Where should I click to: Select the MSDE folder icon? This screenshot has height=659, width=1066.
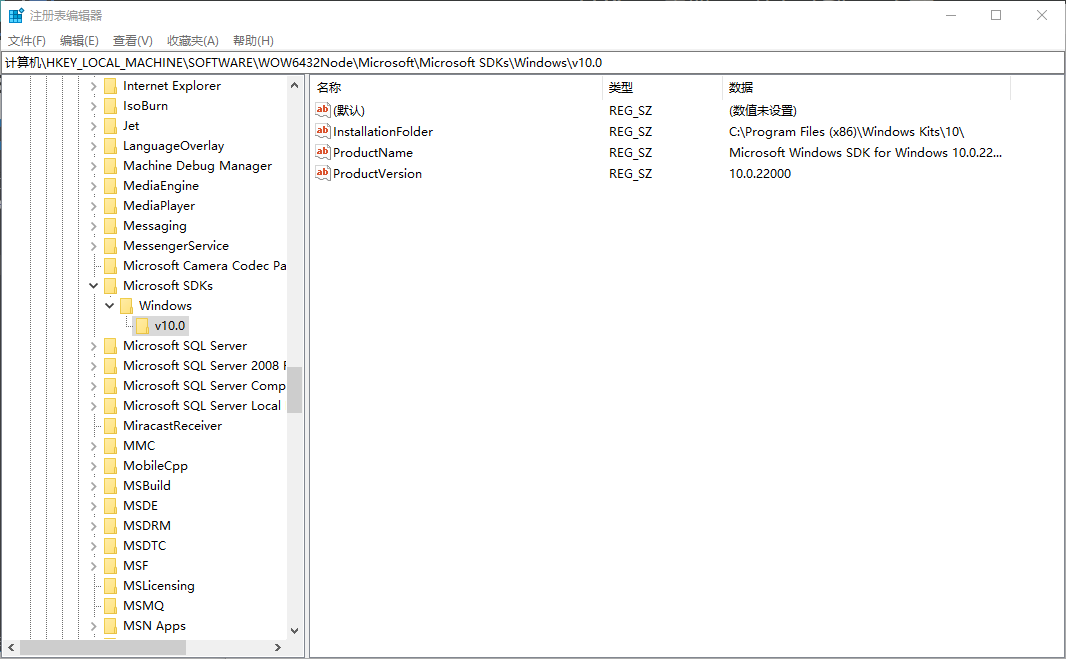pyautogui.click(x=110, y=506)
